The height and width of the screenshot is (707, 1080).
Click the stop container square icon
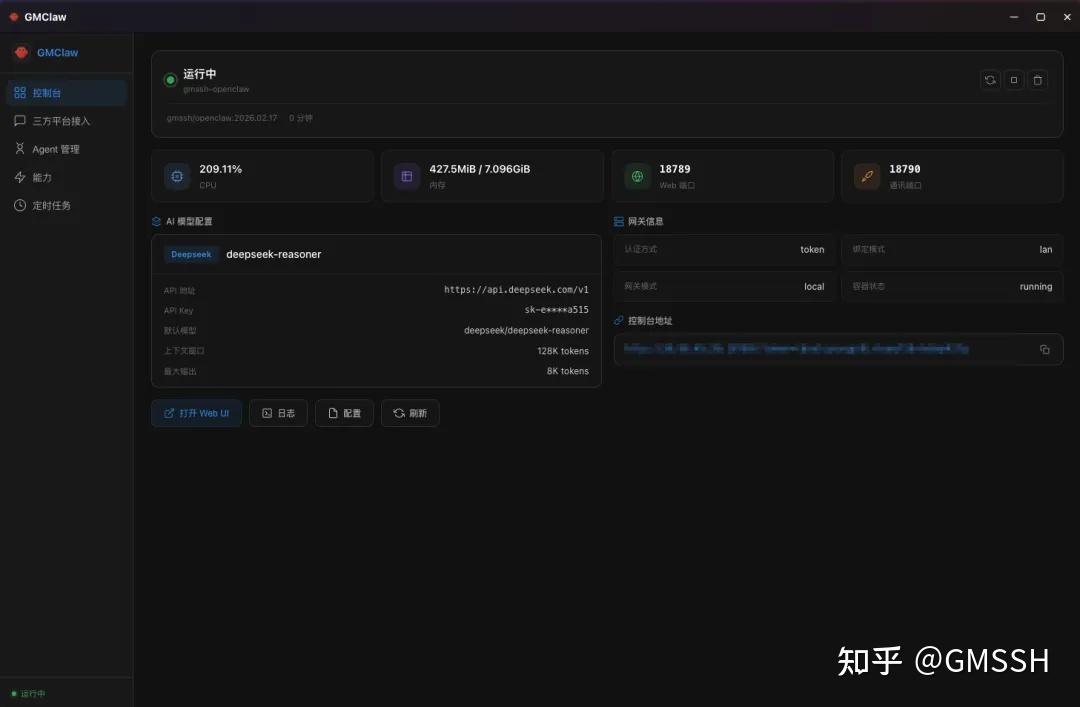(1014, 80)
